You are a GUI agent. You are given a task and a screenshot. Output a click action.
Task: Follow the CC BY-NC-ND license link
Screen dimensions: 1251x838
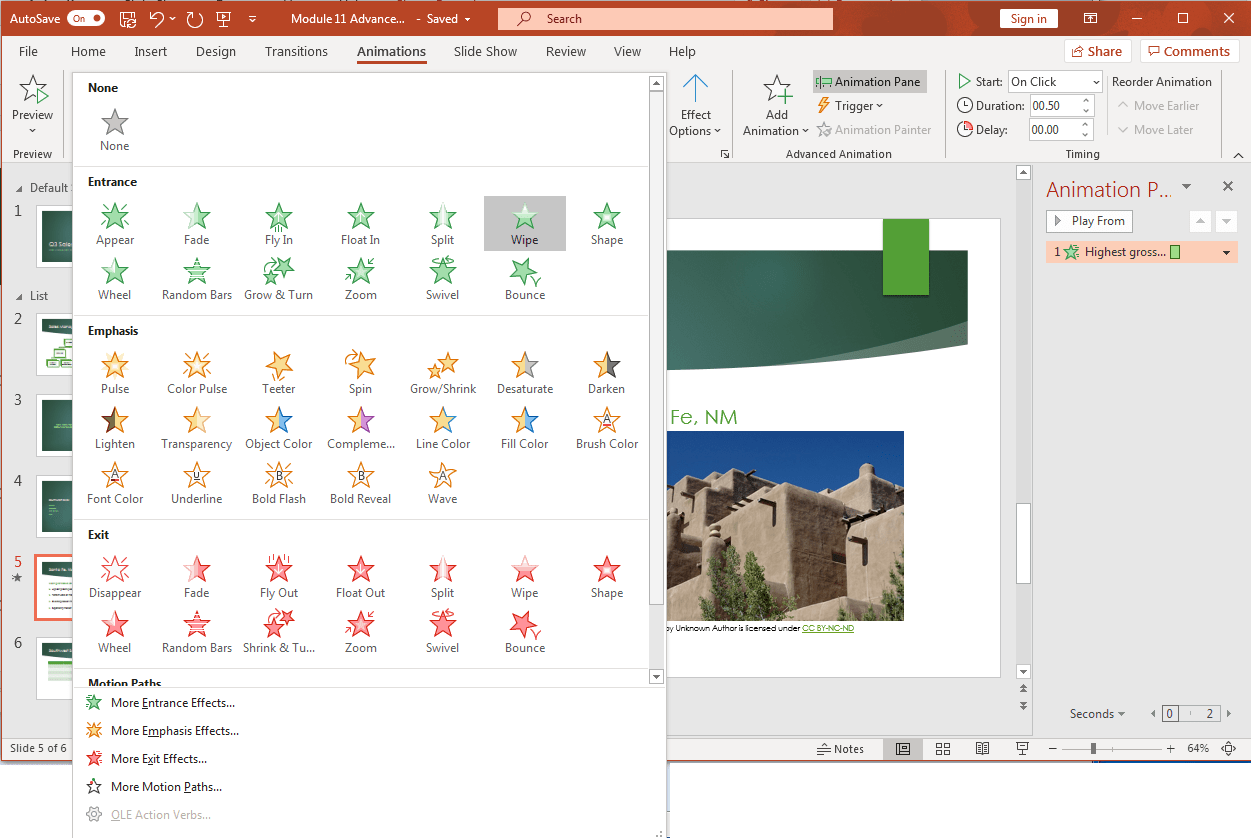828,628
